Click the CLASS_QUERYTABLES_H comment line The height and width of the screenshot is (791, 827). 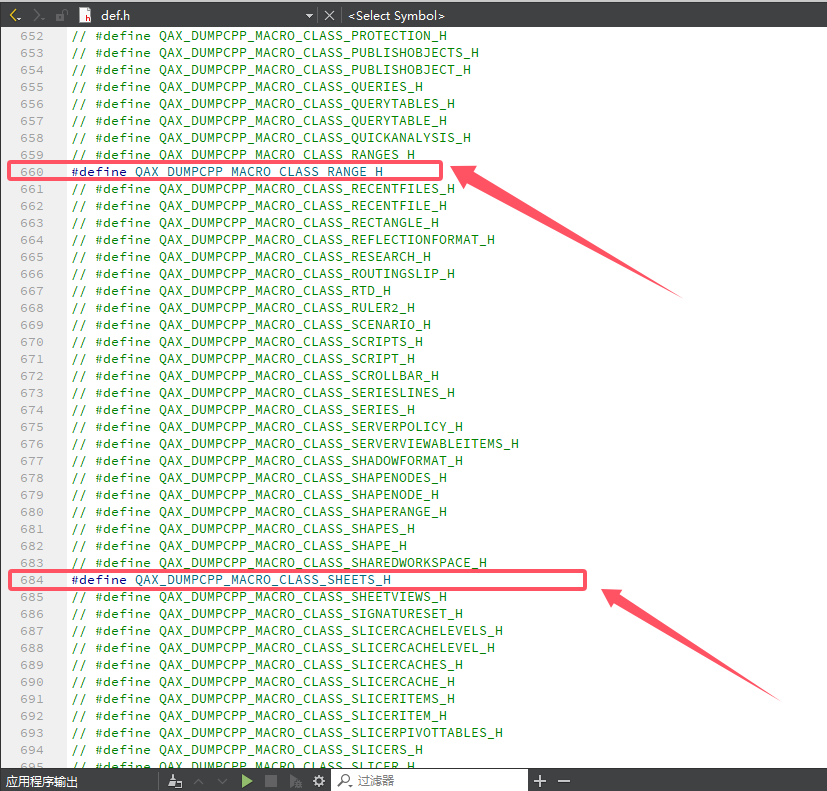click(x=263, y=104)
